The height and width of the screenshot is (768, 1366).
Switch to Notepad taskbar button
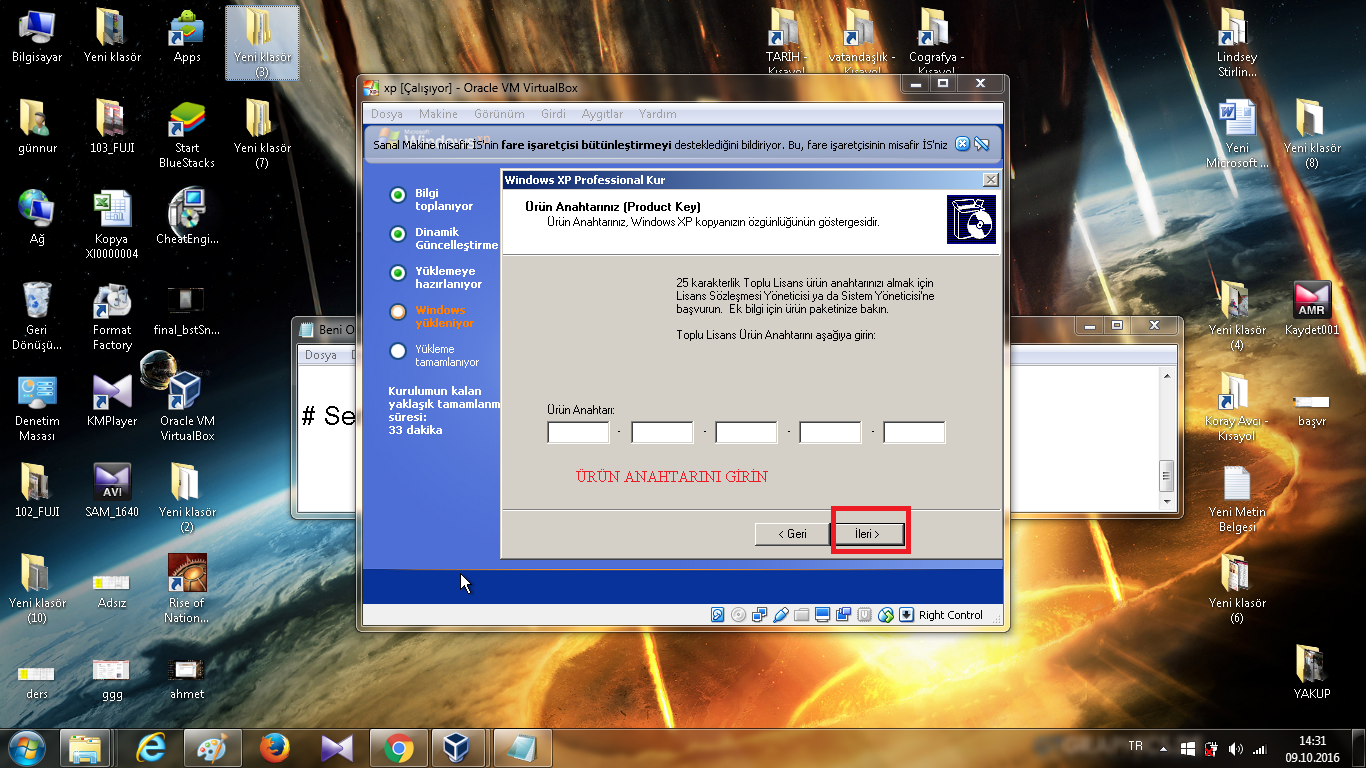pyautogui.click(x=520, y=748)
